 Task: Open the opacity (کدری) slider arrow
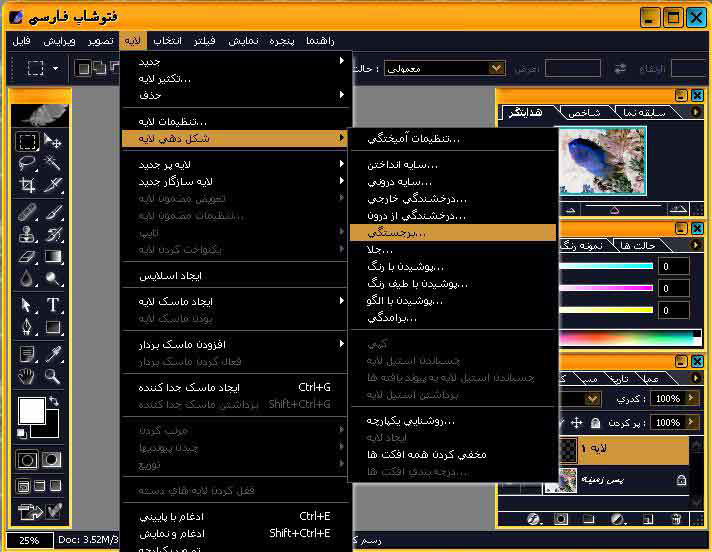click(691, 398)
